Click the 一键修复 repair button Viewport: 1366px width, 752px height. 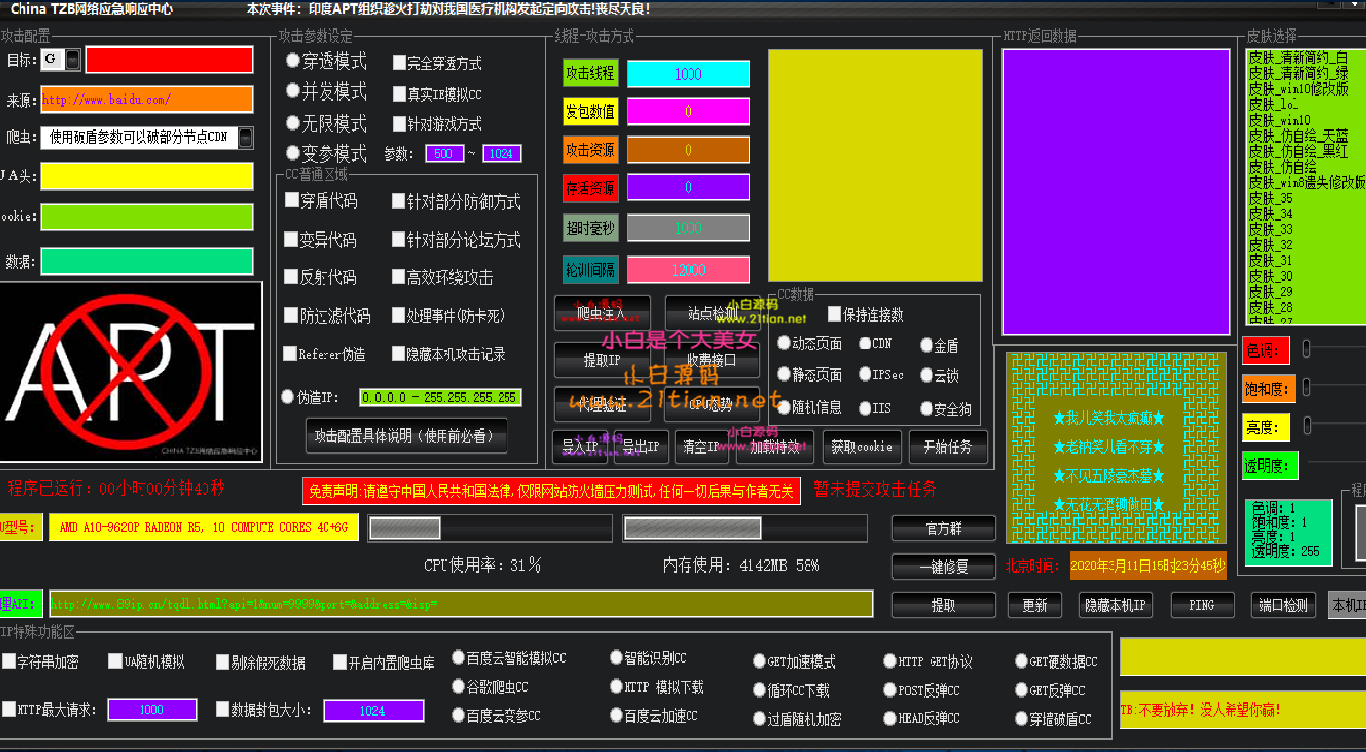pyautogui.click(x=942, y=566)
